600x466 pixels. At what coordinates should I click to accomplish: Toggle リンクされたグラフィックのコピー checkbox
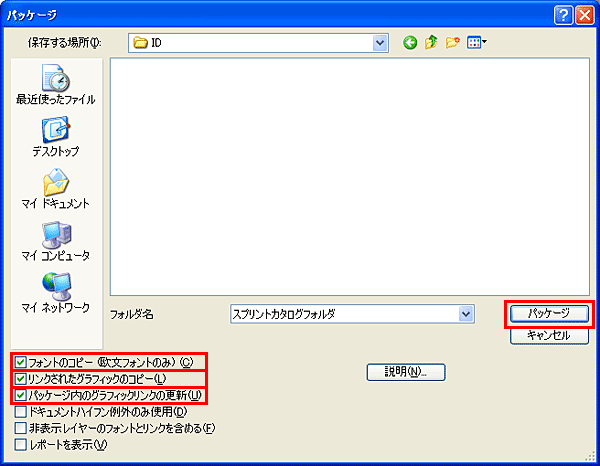(x=20, y=379)
